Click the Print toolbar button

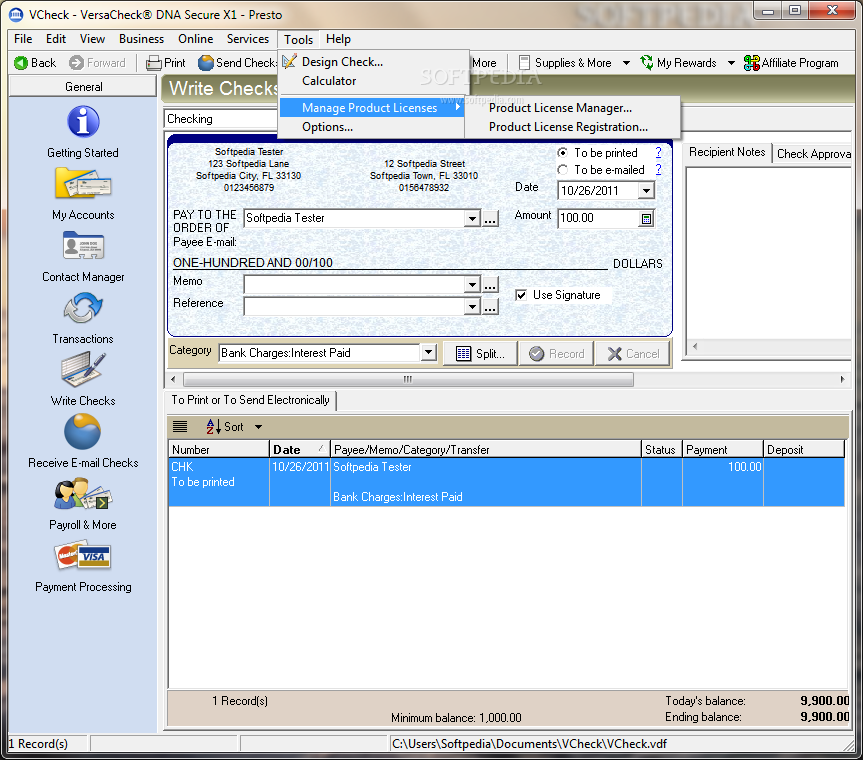166,63
